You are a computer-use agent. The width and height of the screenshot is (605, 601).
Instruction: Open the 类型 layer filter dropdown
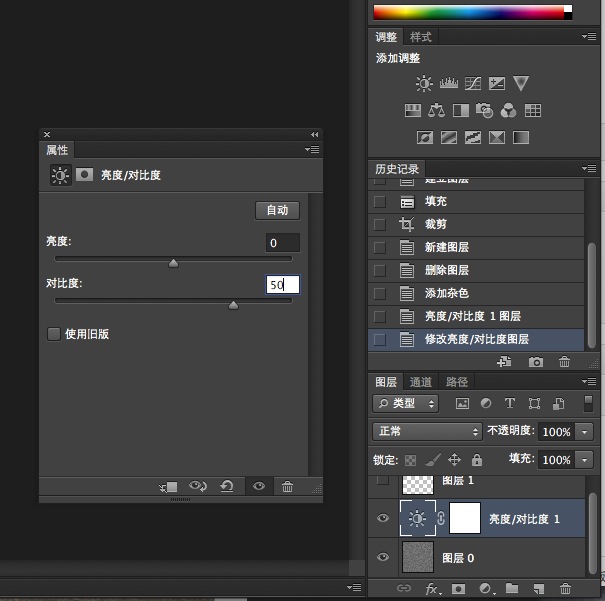coord(405,404)
